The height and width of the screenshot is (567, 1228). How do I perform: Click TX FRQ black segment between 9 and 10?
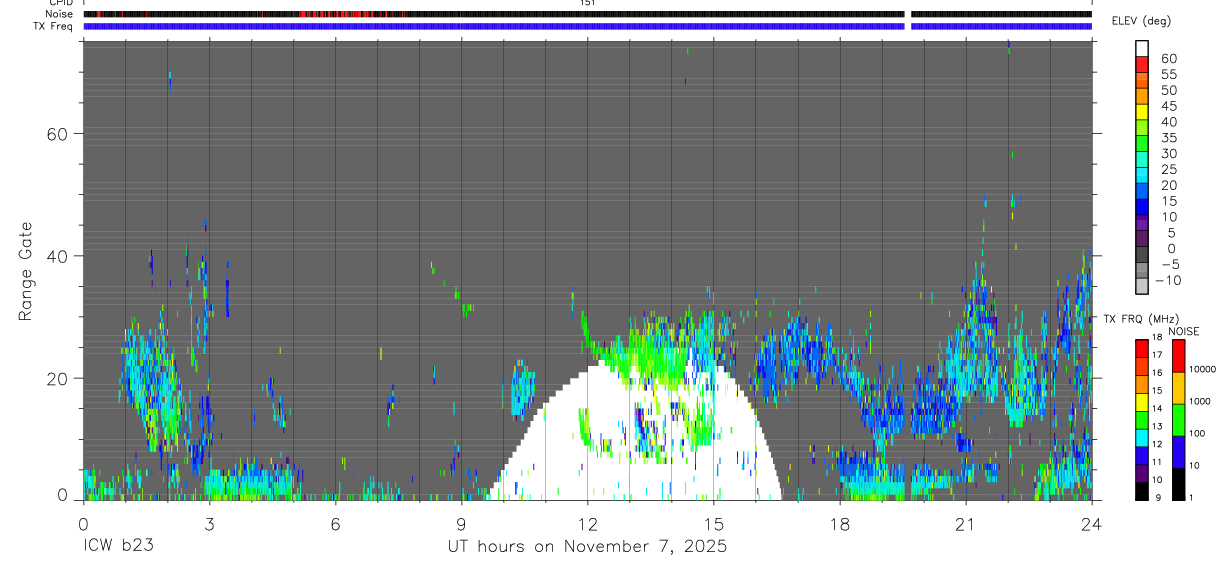tap(1142, 491)
